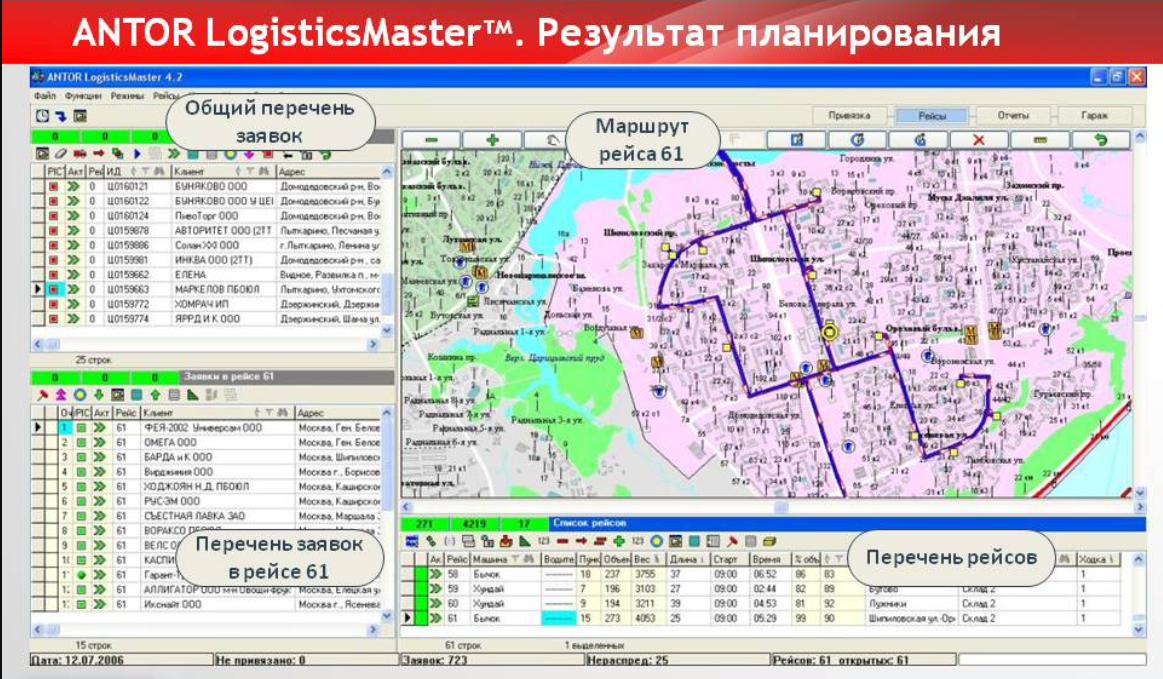The image size is (1163, 679).
Task: Click the eraser icon above the requests list
Action: 58,151
